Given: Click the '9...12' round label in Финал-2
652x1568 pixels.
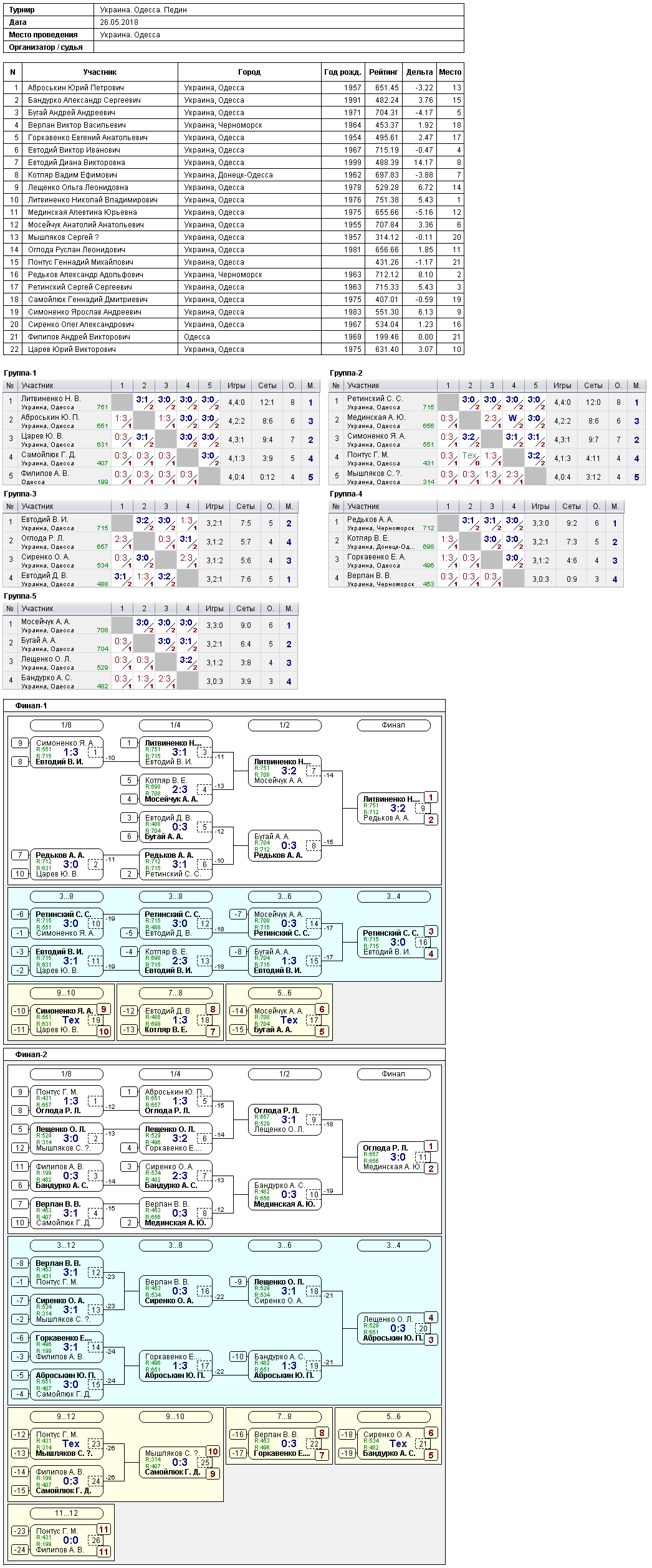Looking at the screenshot, I should pyautogui.click(x=67, y=1417).
